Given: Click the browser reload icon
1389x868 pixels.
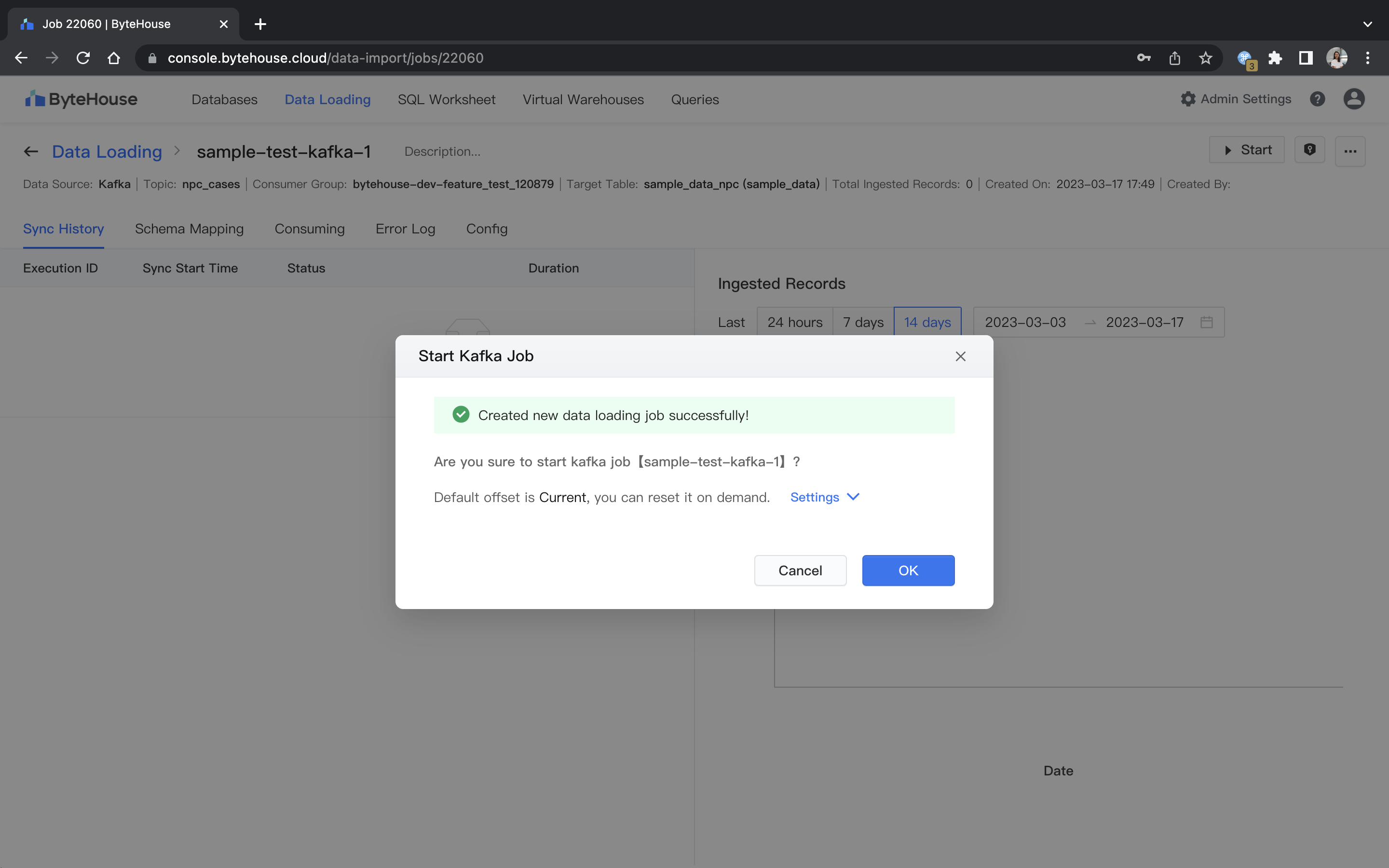Looking at the screenshot, I should coord(83,58).
